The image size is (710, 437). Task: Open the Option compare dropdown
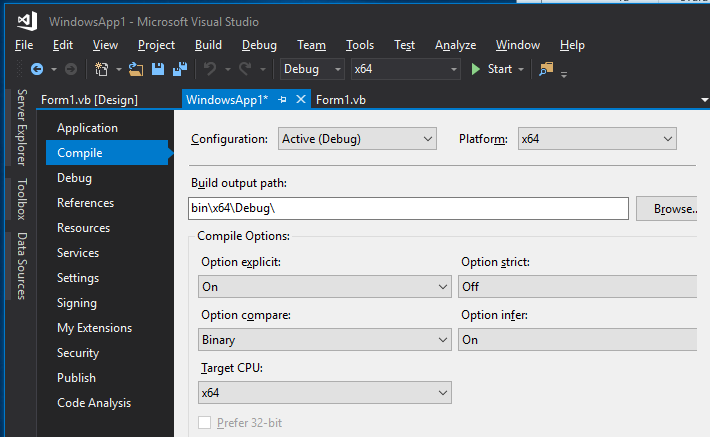pos(324,340)
